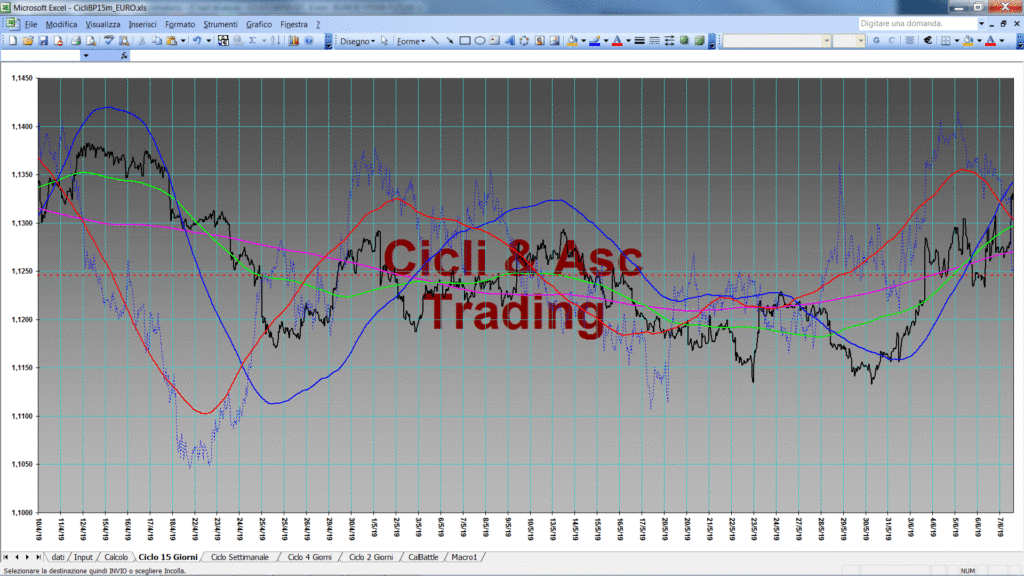Toggle Italic (C) formatting
This screenshot has height=576, width=1024.
coord(891,41)
